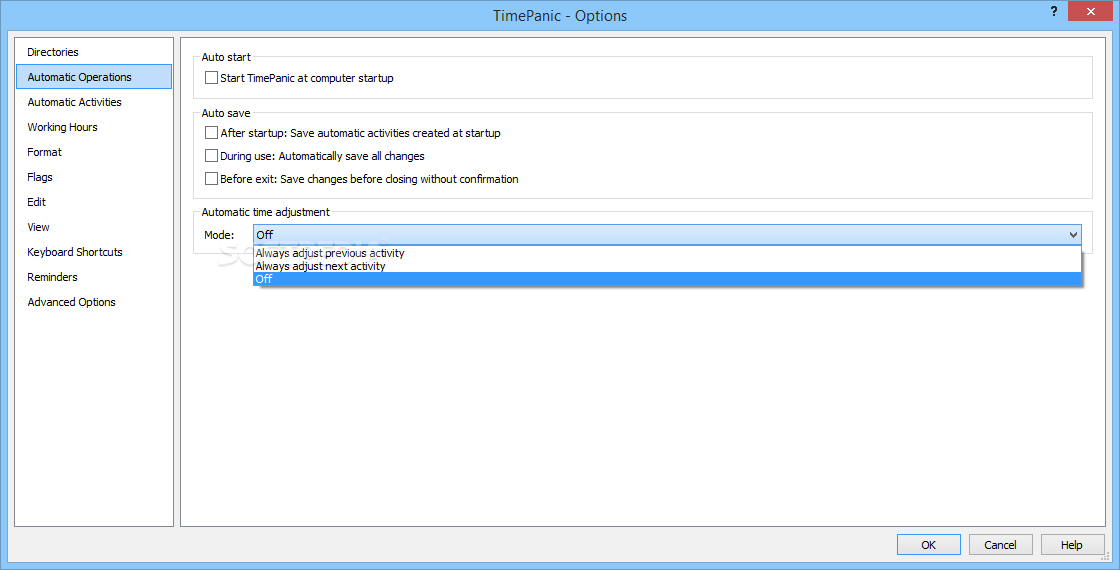Click the Cancel button

coord(1000,545)
